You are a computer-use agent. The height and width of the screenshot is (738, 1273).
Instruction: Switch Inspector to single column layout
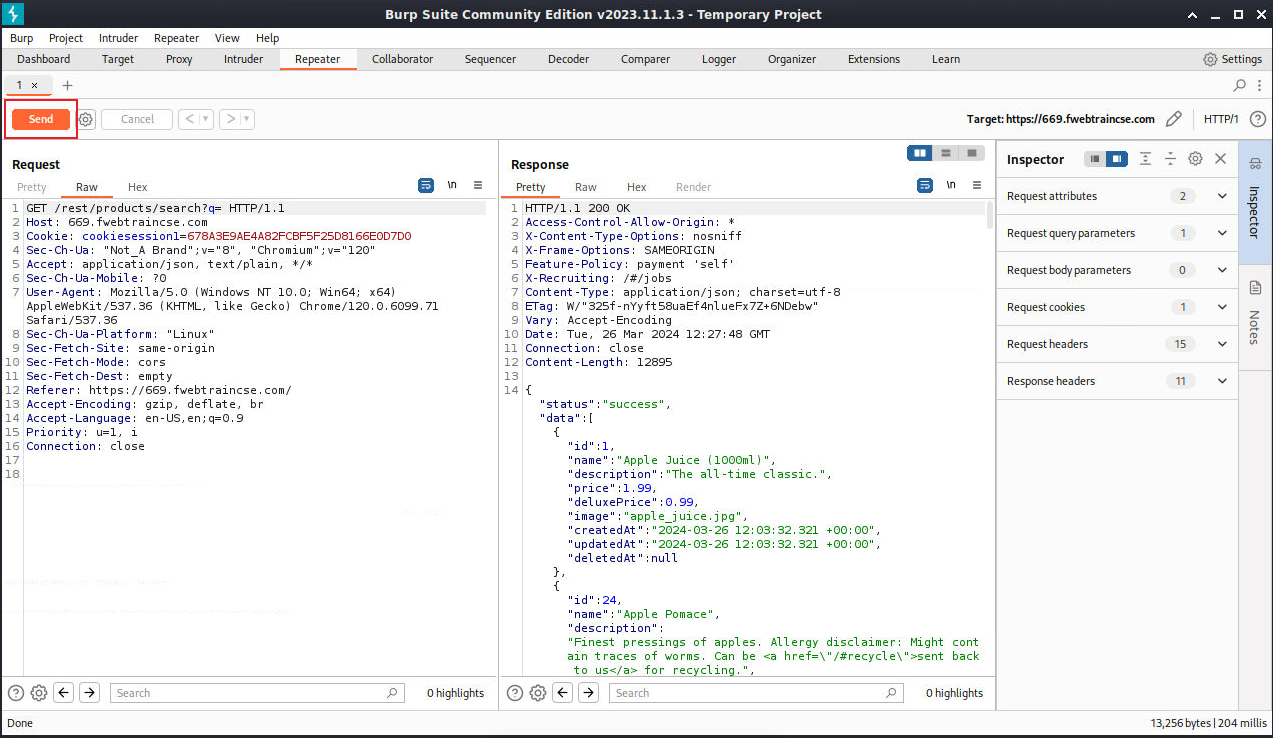(x=1096, y=159)
